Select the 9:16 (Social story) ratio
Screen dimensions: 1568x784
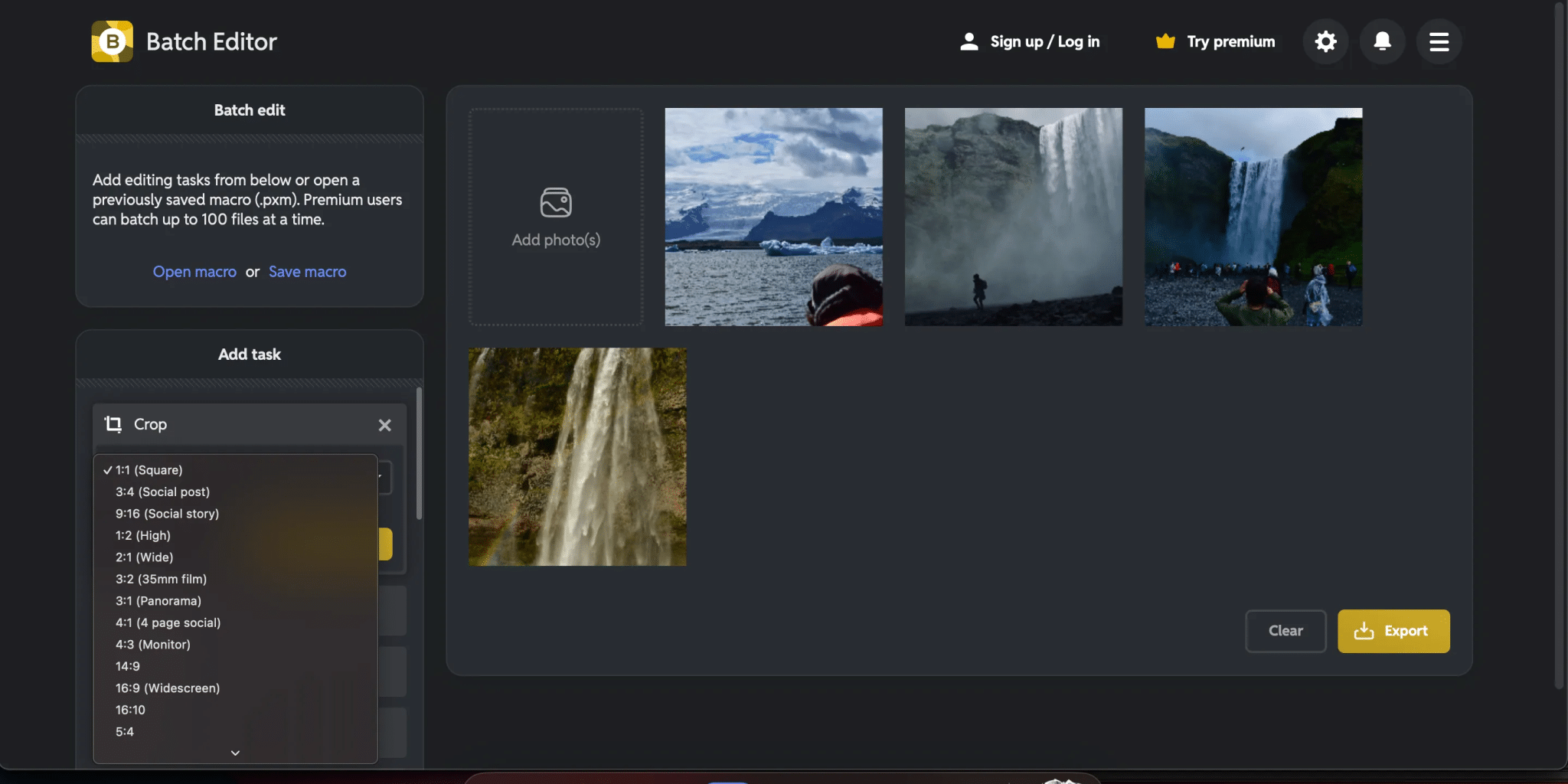167,513
